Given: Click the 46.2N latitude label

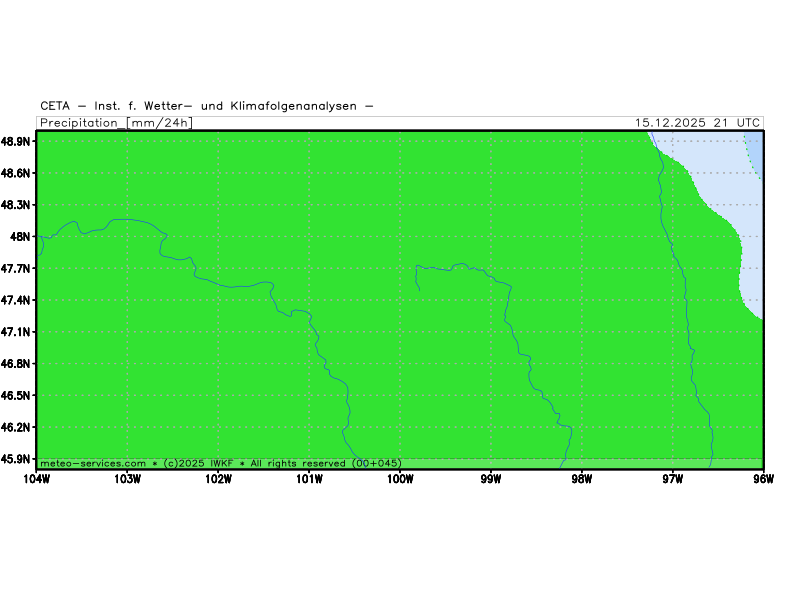Looking at the screenshot, I should coord(17,427).
